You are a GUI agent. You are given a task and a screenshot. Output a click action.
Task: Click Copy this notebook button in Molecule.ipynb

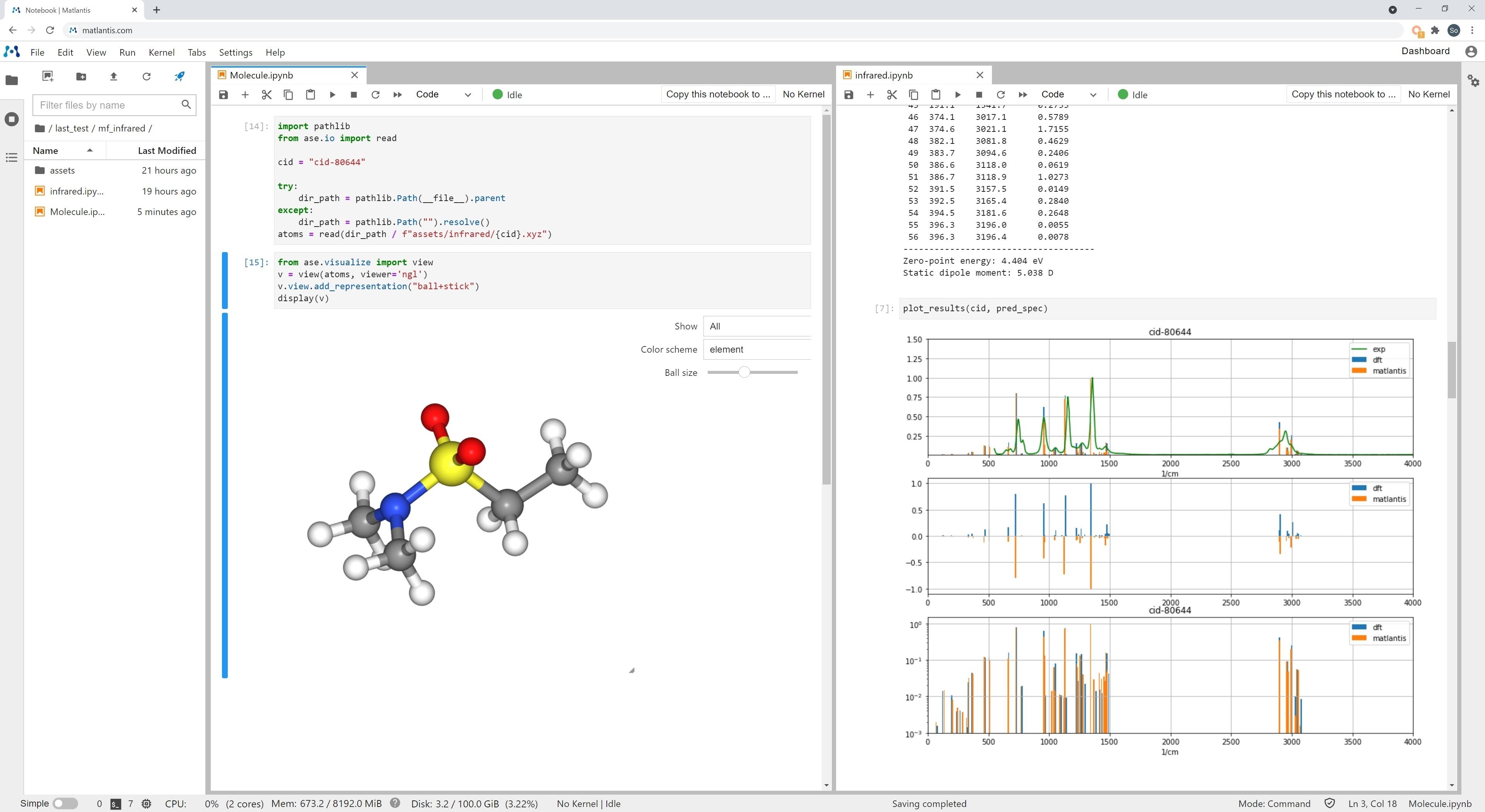(x=718, y=94)
